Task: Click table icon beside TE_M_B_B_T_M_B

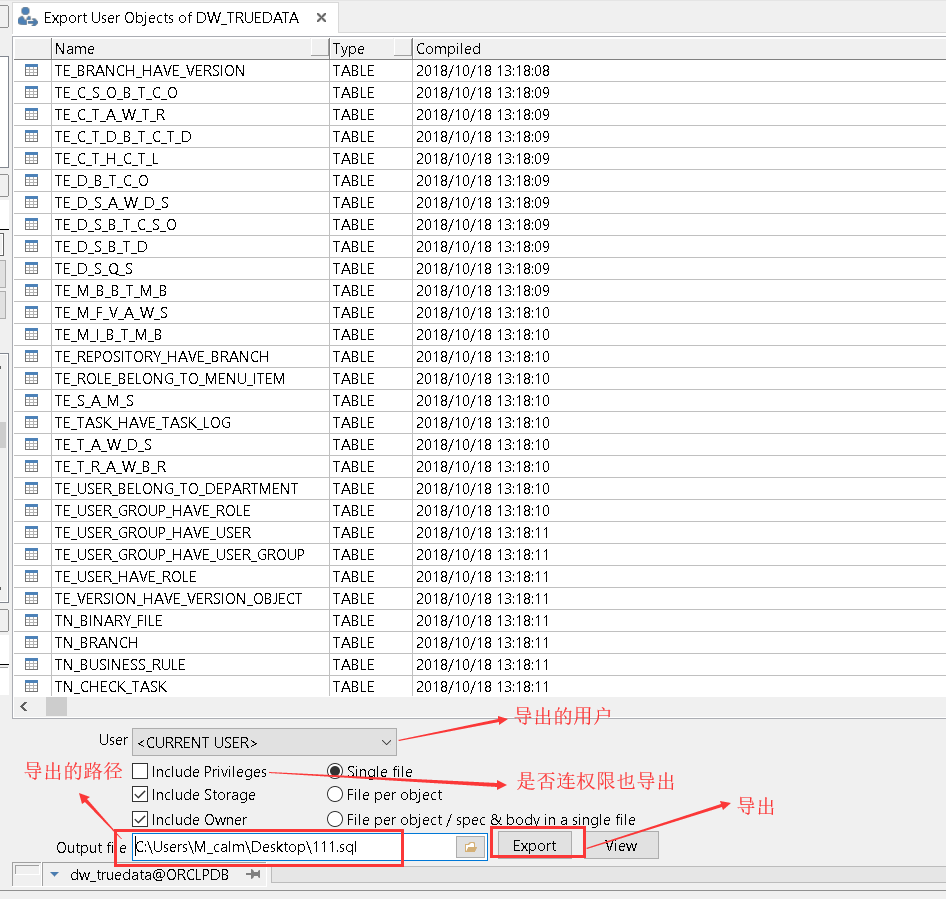Action: (x=31, y=291)
